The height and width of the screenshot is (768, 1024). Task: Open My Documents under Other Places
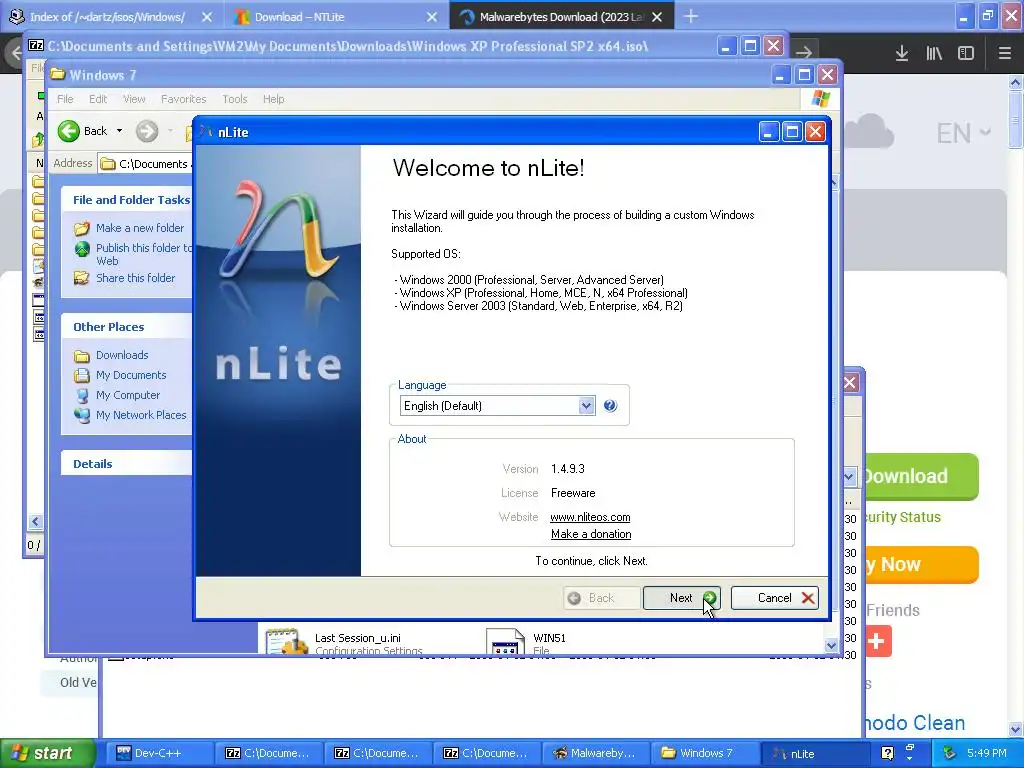point(131,376)
